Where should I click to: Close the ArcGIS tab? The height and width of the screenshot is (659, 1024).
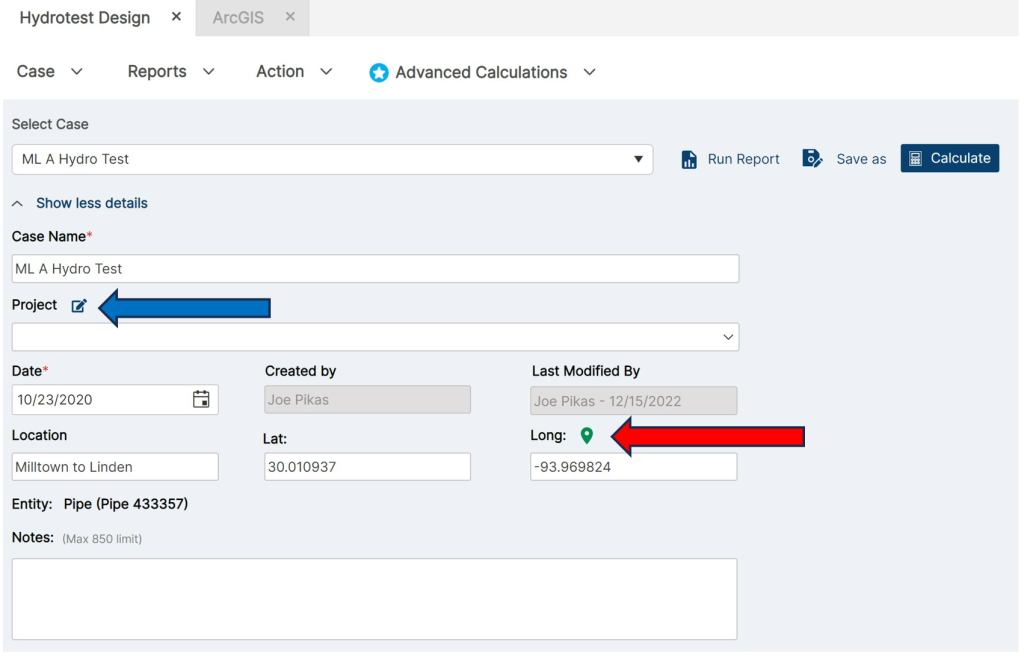pos(291,17)
